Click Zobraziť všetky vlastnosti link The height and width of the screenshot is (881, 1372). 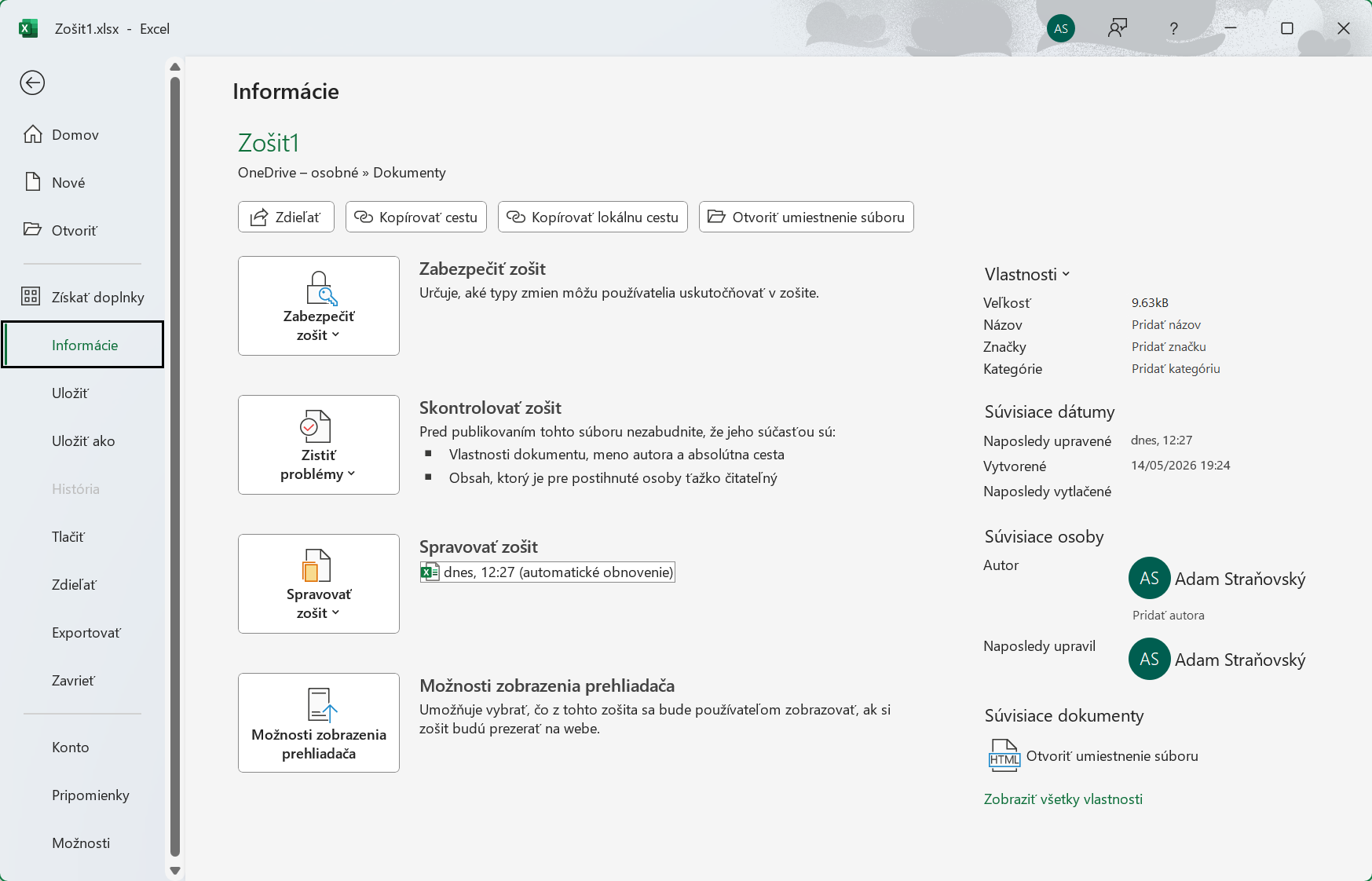[1063, 799]
